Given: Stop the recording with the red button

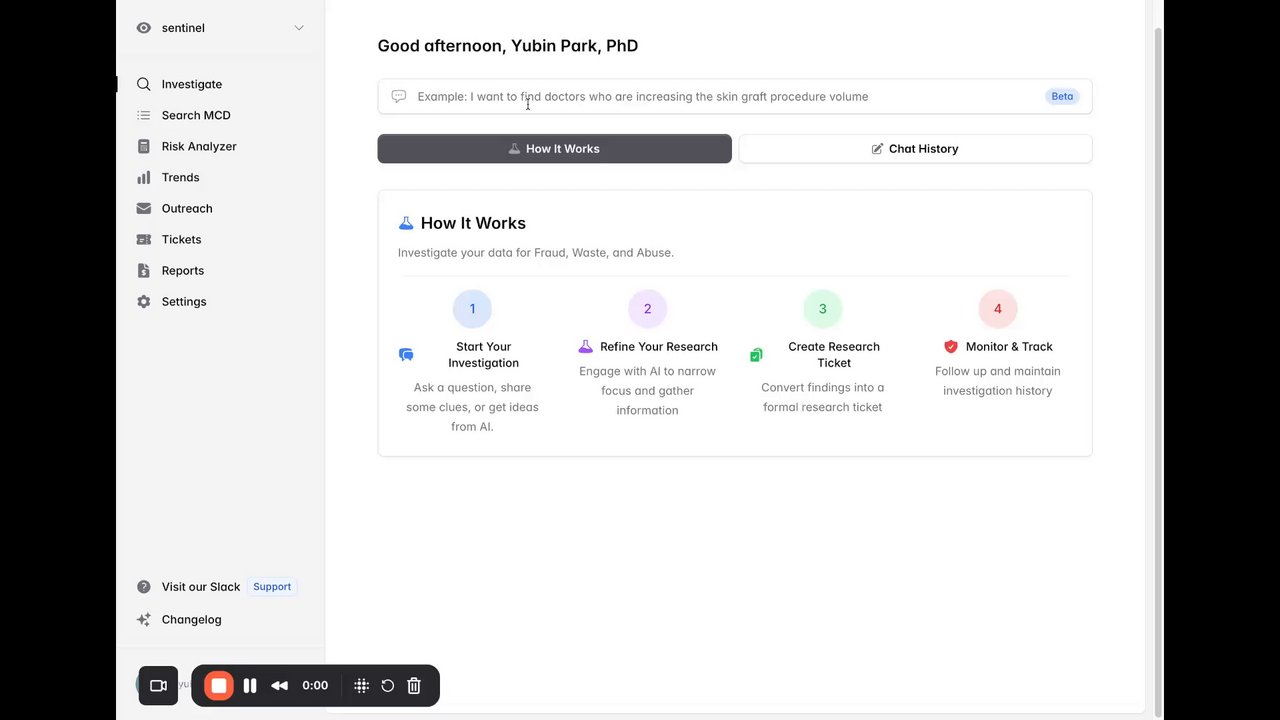Looking at the screenshot, I should (x=218, y=685).
